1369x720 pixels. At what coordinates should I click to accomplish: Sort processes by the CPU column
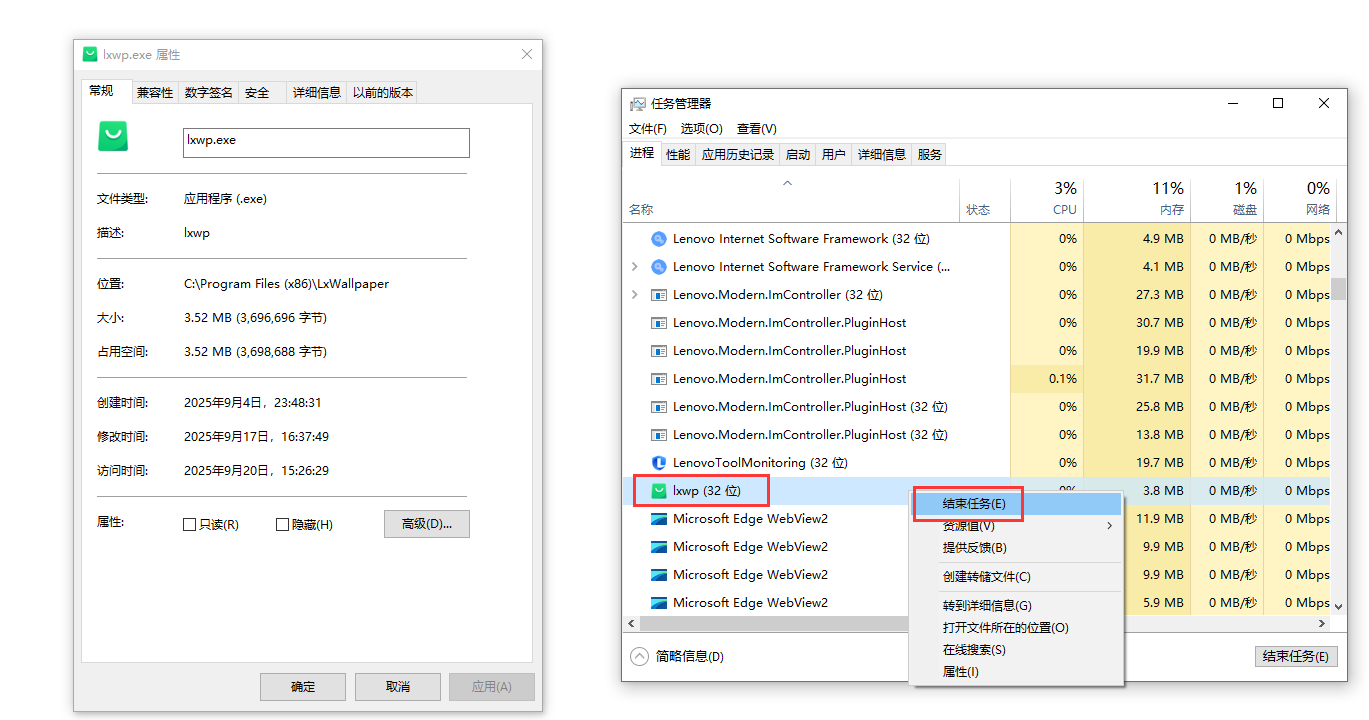coord(1047,199)
